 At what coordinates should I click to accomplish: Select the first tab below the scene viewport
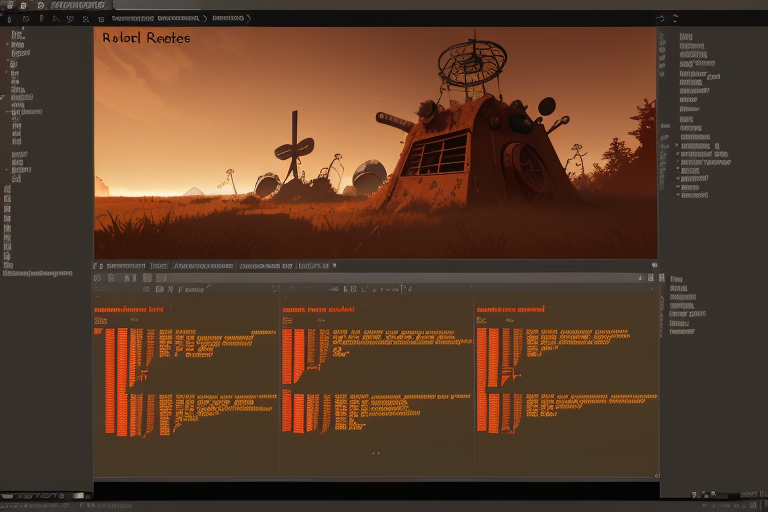point(126,267)
